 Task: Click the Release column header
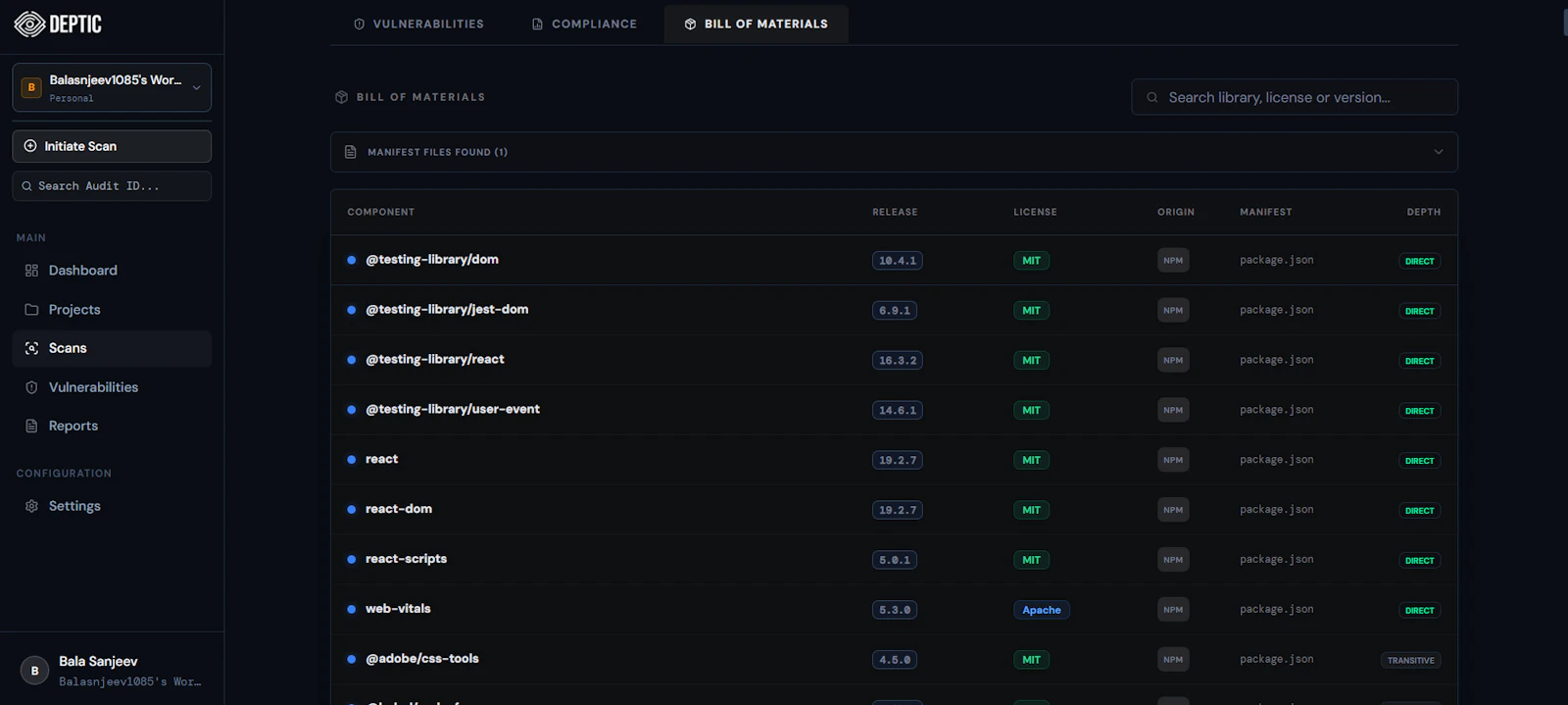[x=895, y=212]
